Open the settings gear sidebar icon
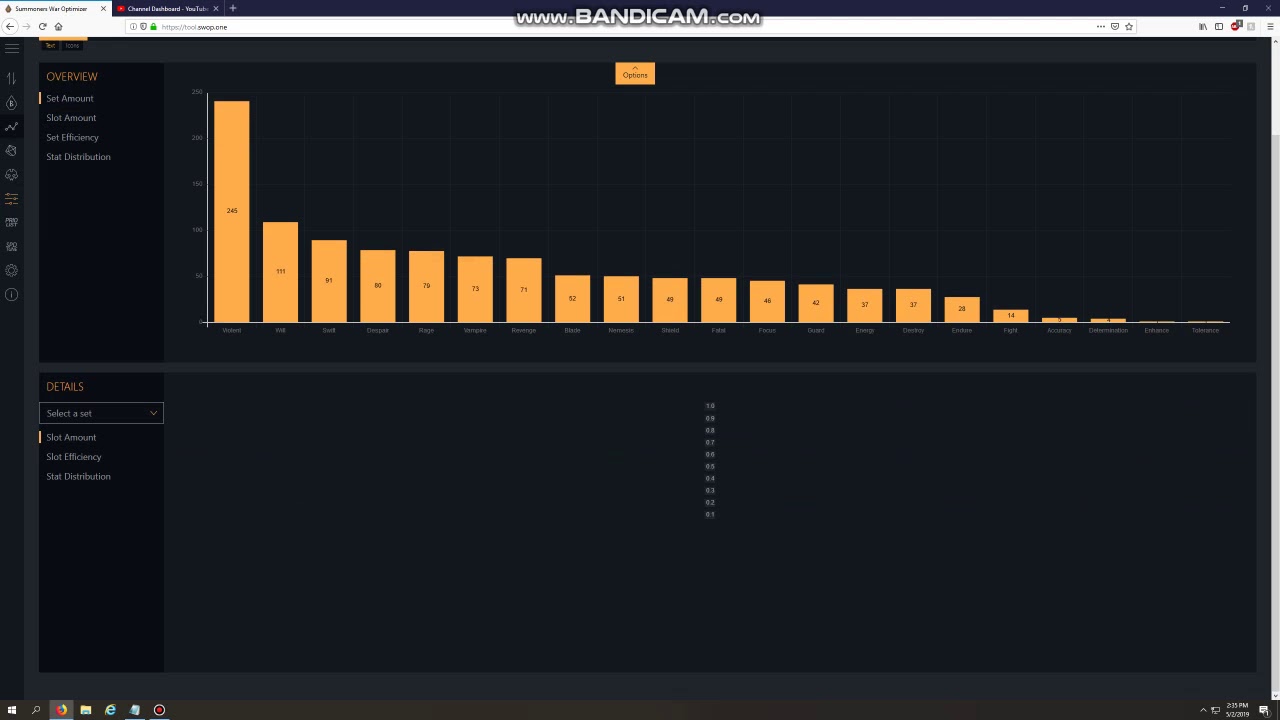The height and width of the screenshot is (720, 1280). coord(11,270)
